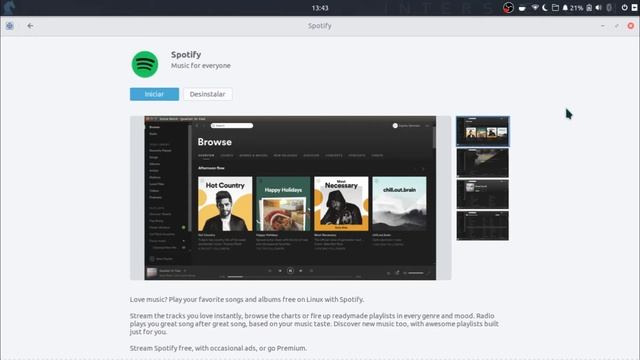Screen dimensions: 640x360
Task: Go back using the header arrow
Action: coord(30,26)
